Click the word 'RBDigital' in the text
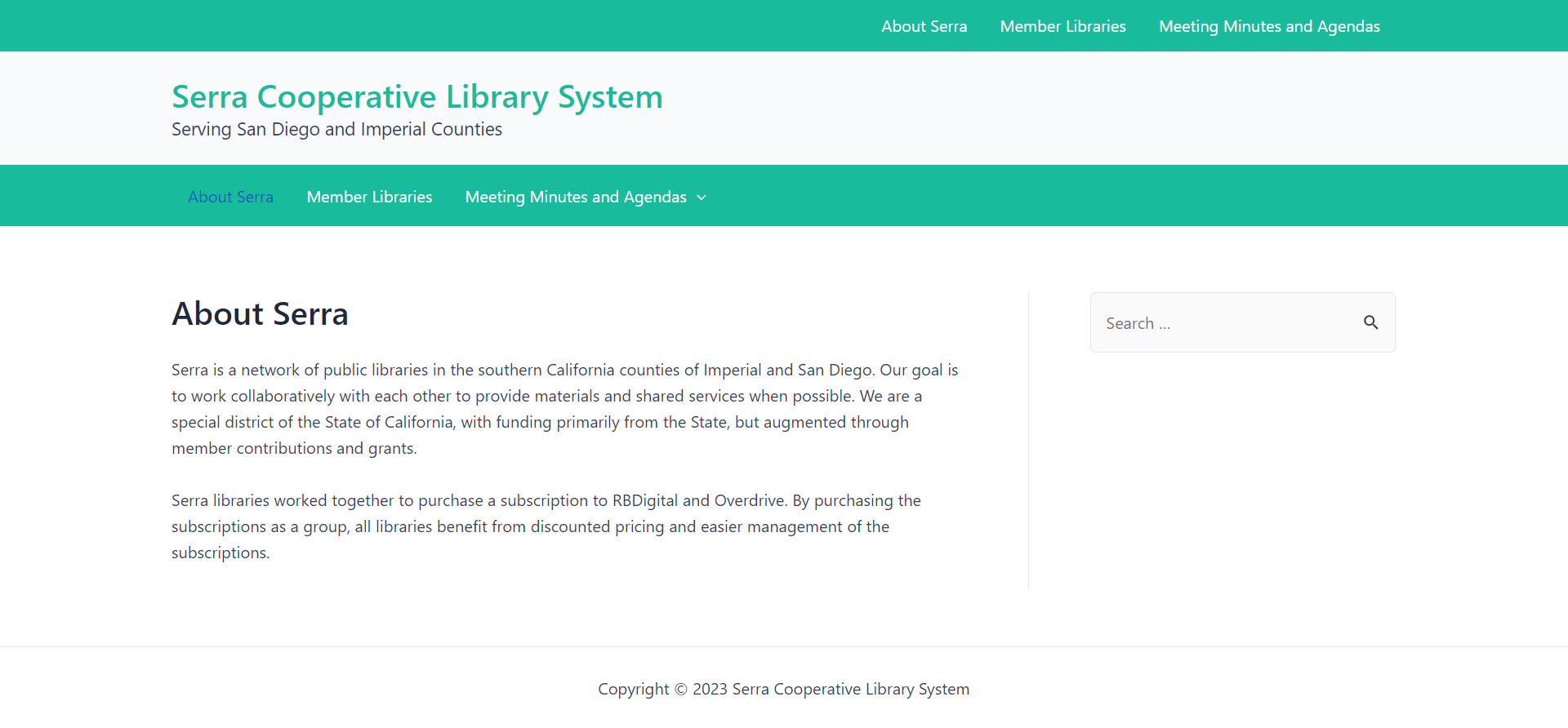 click(644, 500)
